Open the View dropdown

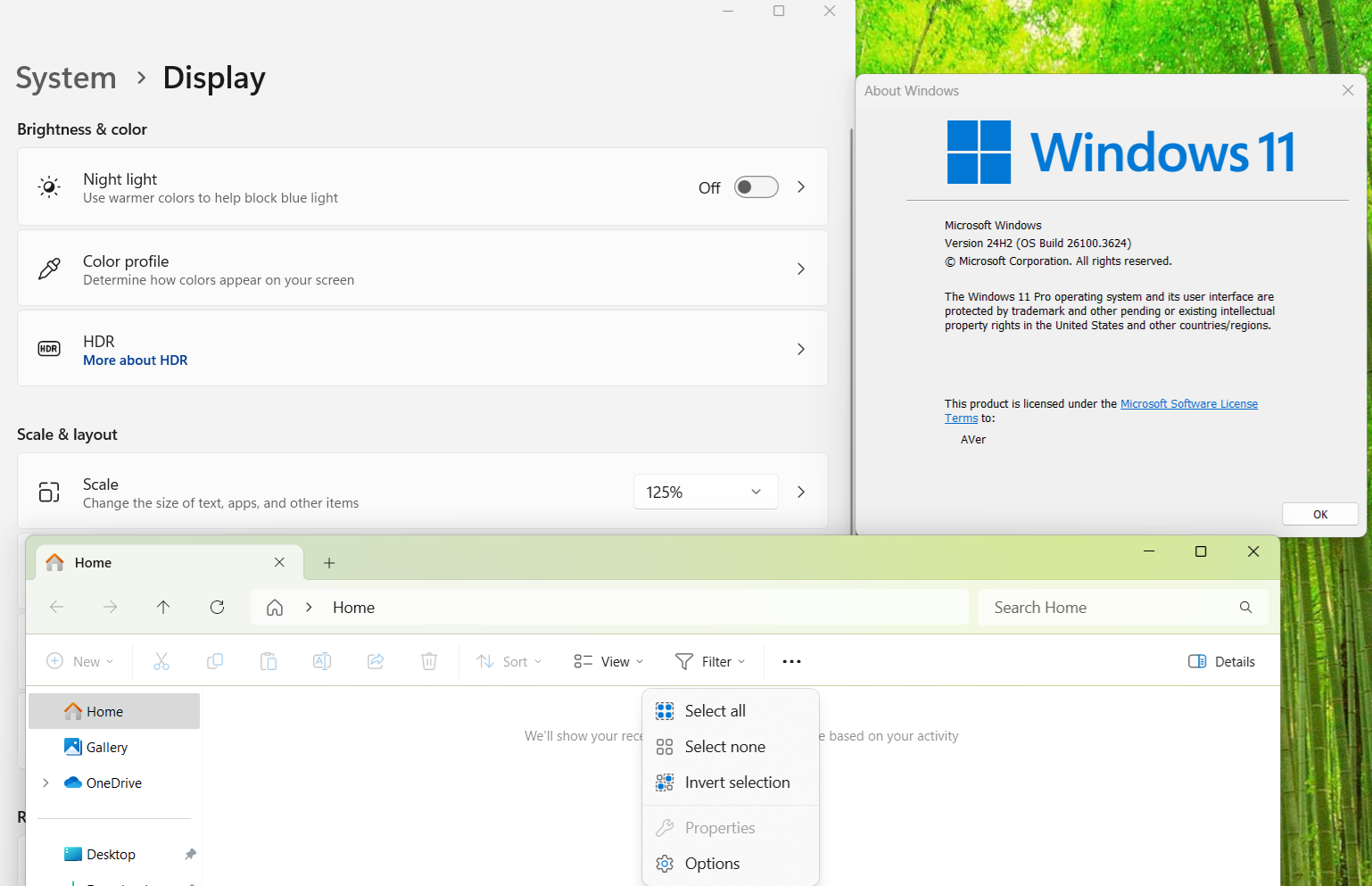click(608, 661)
